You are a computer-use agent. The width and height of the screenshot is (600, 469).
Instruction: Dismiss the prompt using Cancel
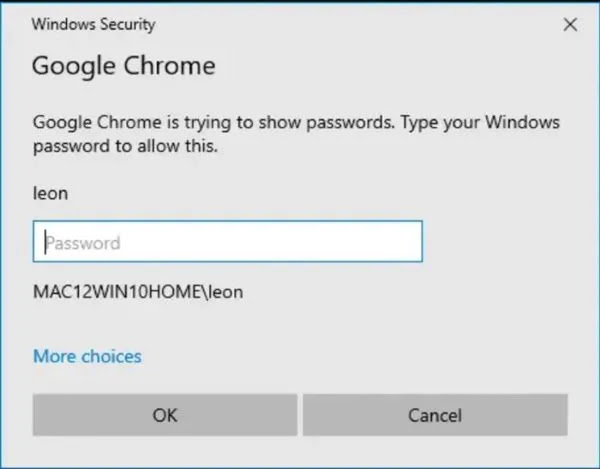tap(435, 415)
